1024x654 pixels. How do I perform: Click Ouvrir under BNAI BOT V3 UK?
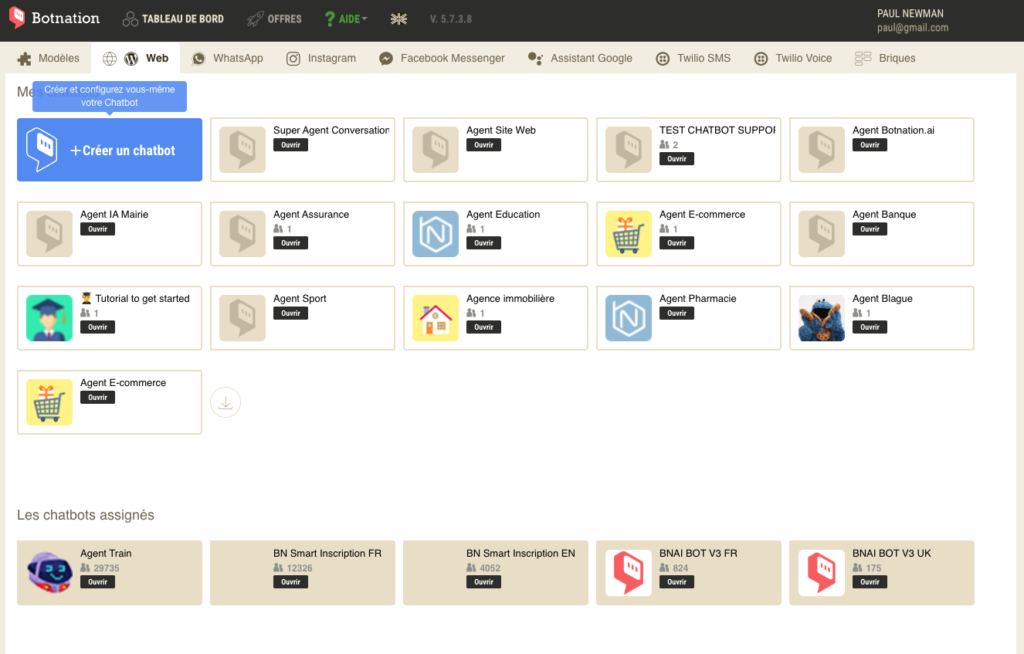[x=870, y=582]
